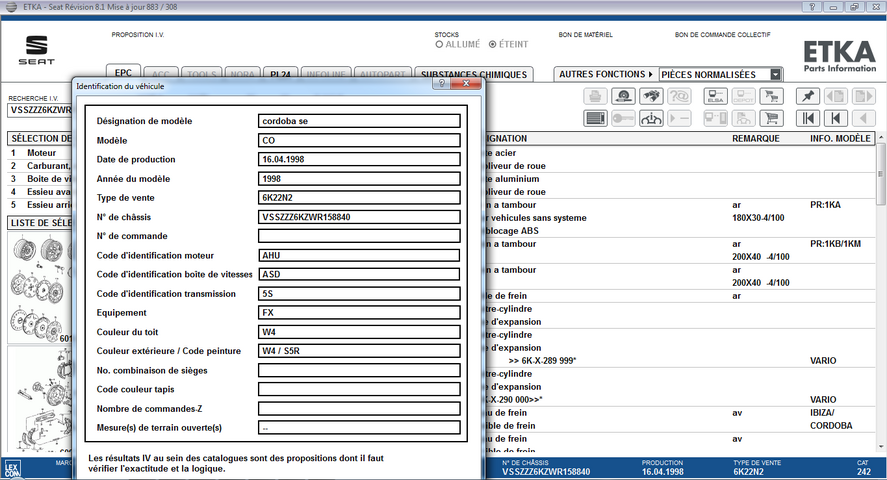Click the '>> 6K-X-289 999*' row
The width and height of the screenshot is (887, 480).
point(542,361)
